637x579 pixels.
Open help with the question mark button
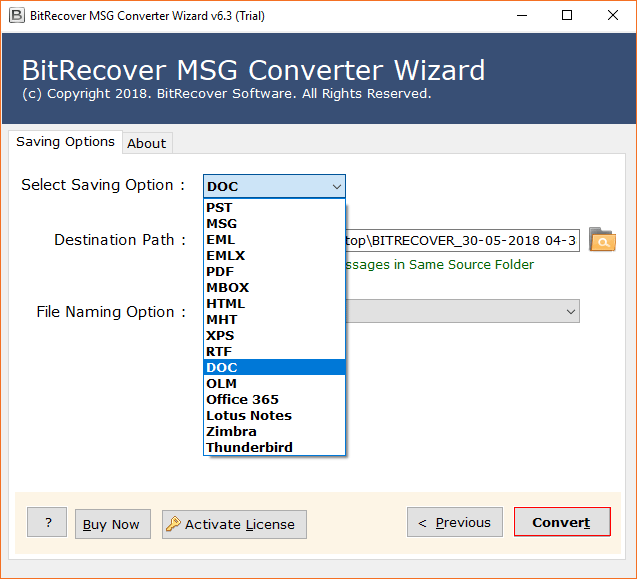pos(47,522)
